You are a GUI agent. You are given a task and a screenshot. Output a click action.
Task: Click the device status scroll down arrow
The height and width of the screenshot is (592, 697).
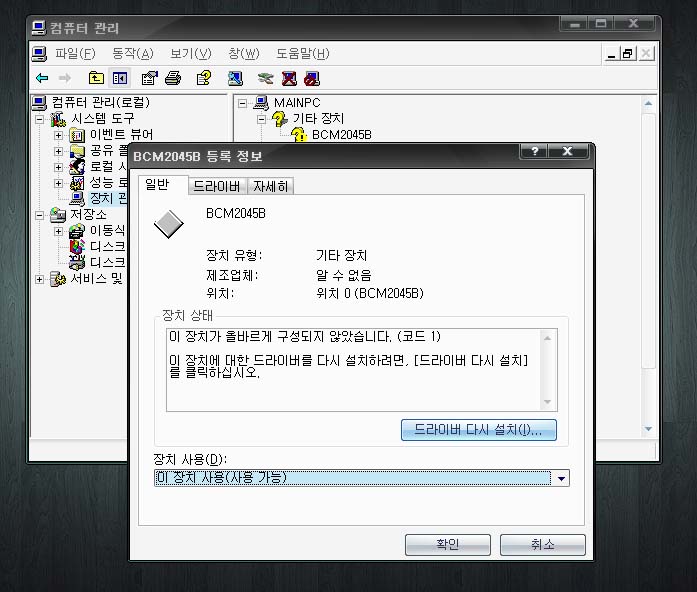[548, 402]
